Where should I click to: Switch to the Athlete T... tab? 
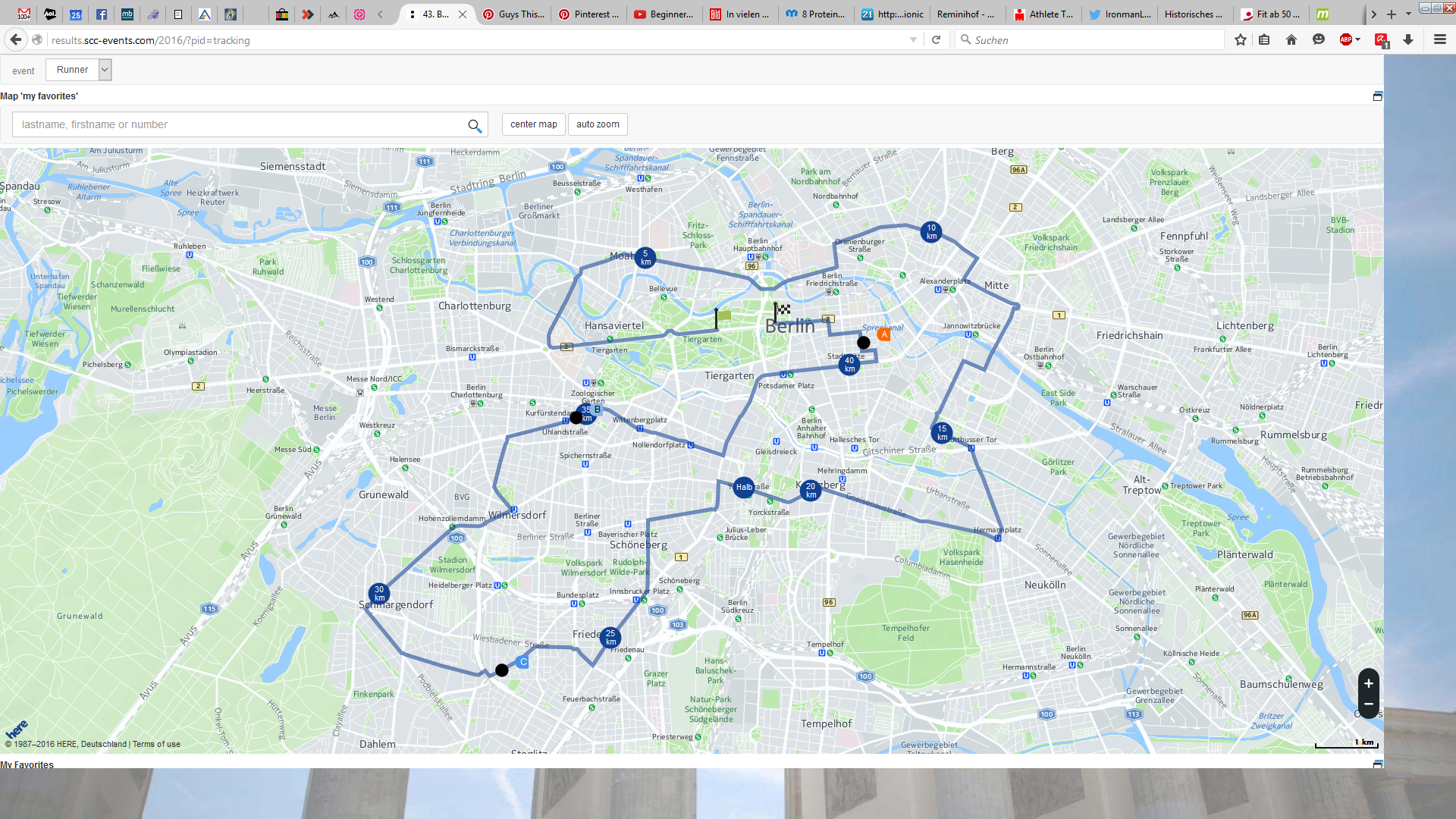(1043, 14)
